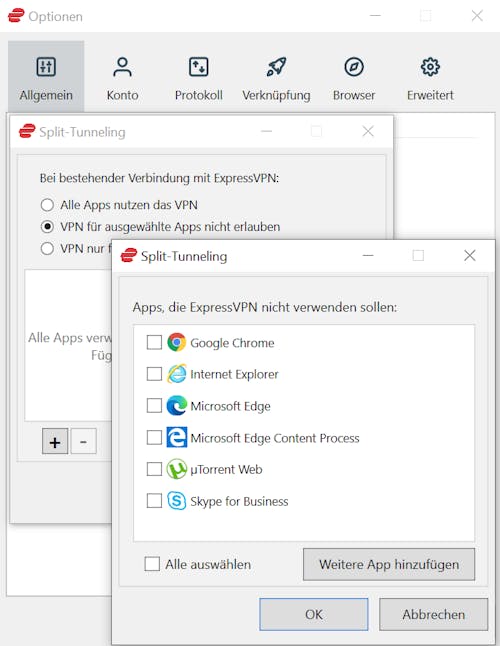This screenshot has width=500, height=646.
Task: Click the Abbrechen button
Action: [x=433, y=614]
